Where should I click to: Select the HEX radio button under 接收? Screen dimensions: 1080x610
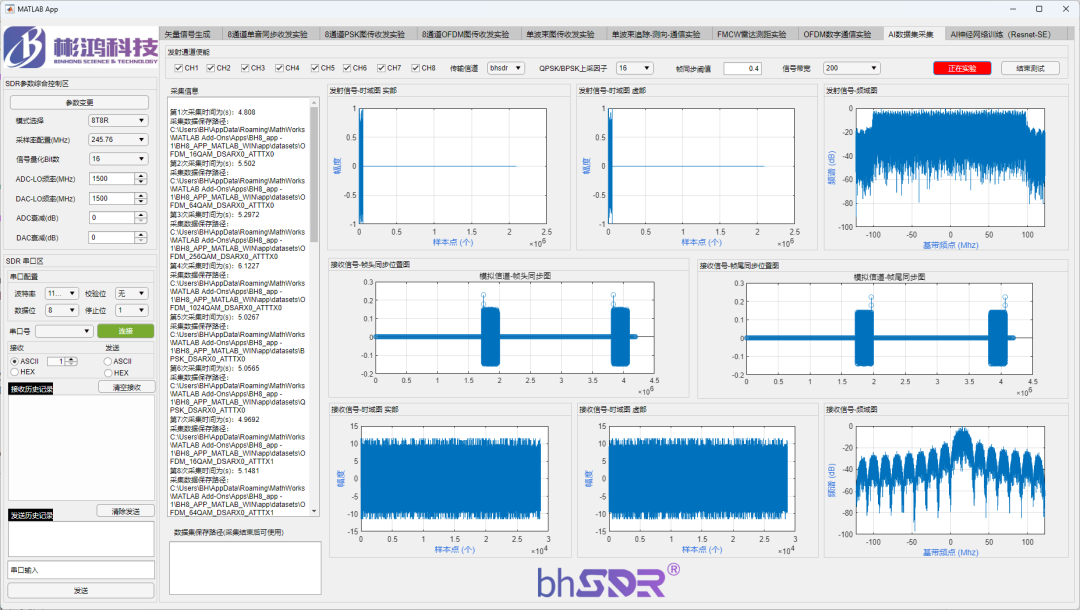pyautogui.click(x=15, y=372)
